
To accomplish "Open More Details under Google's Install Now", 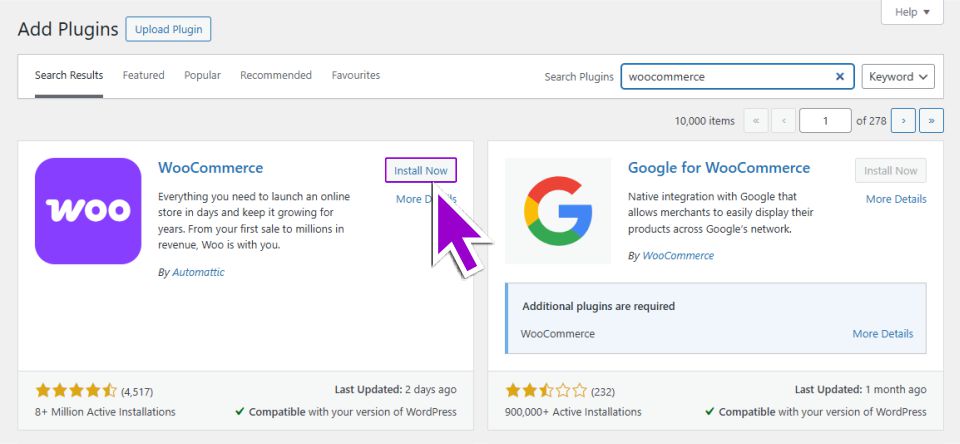I will point(896,199).
